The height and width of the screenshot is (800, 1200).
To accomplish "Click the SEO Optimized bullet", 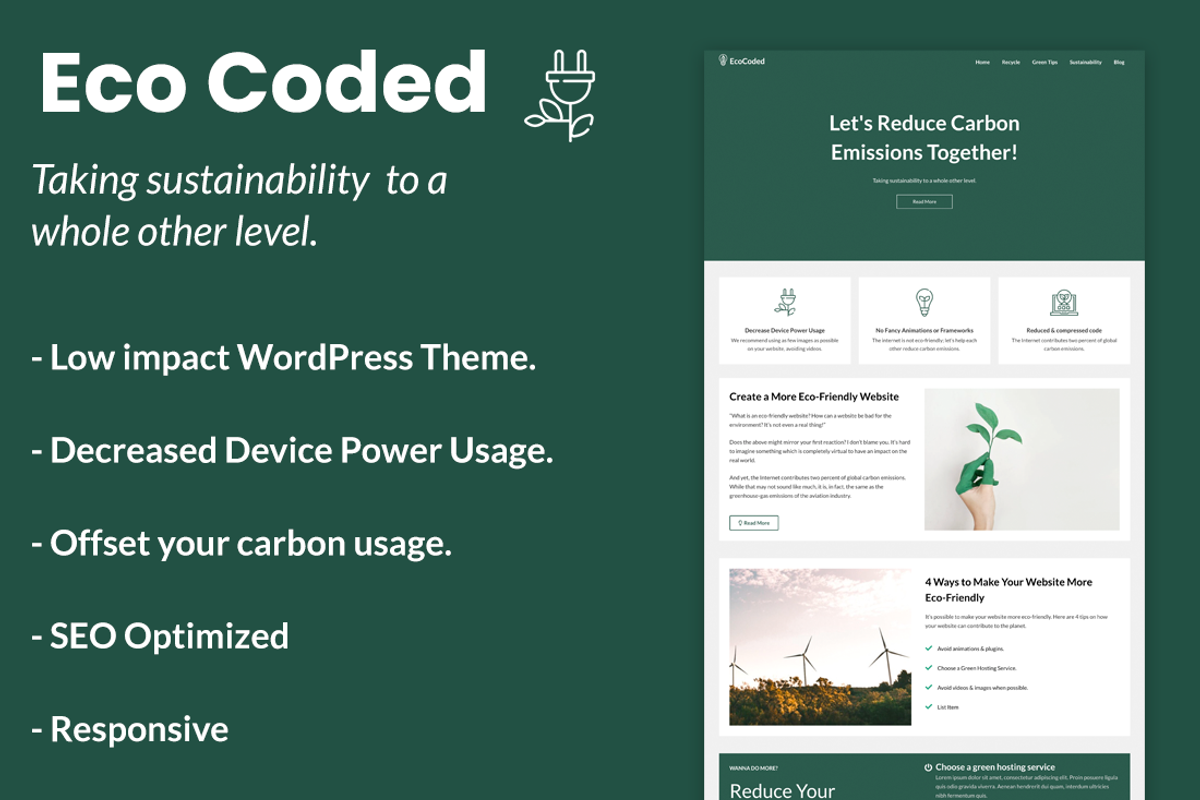I will coord(160,636).
